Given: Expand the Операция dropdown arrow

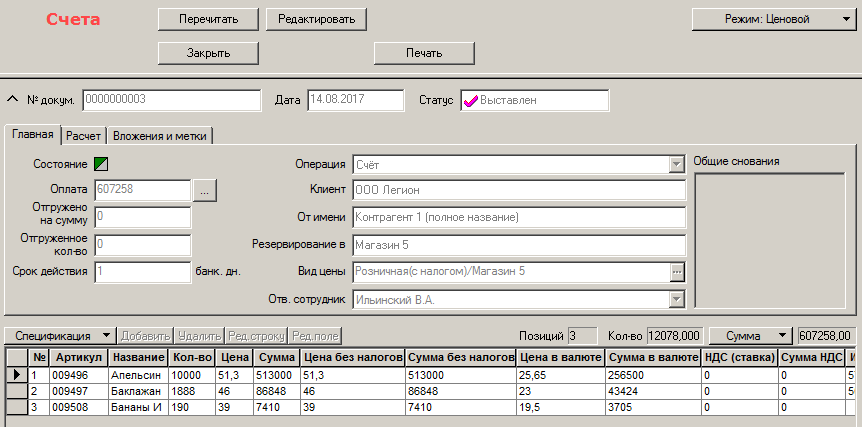Looking at the screenshot, I should pyautogui.click(x=675, y=164).
